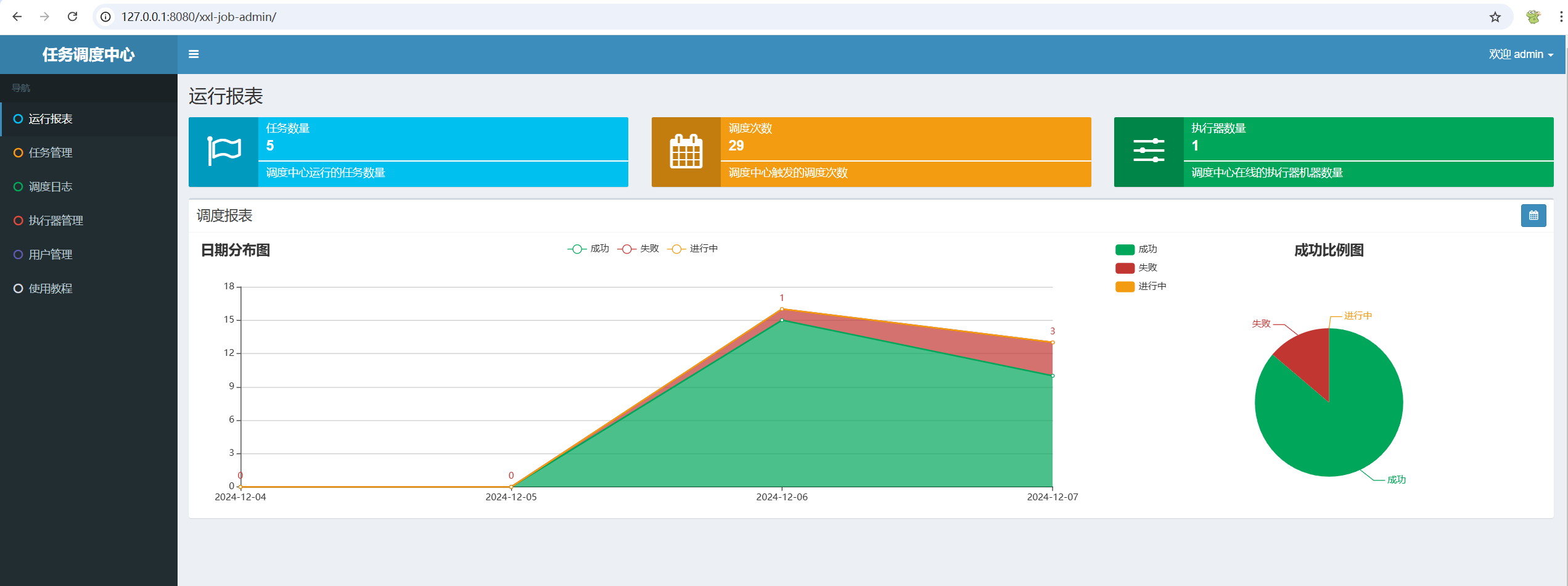Click the 调度中心在线的执行器机器数量 description
Image resolution: width=1568 pixels, height=586 pixels.
1267,173
